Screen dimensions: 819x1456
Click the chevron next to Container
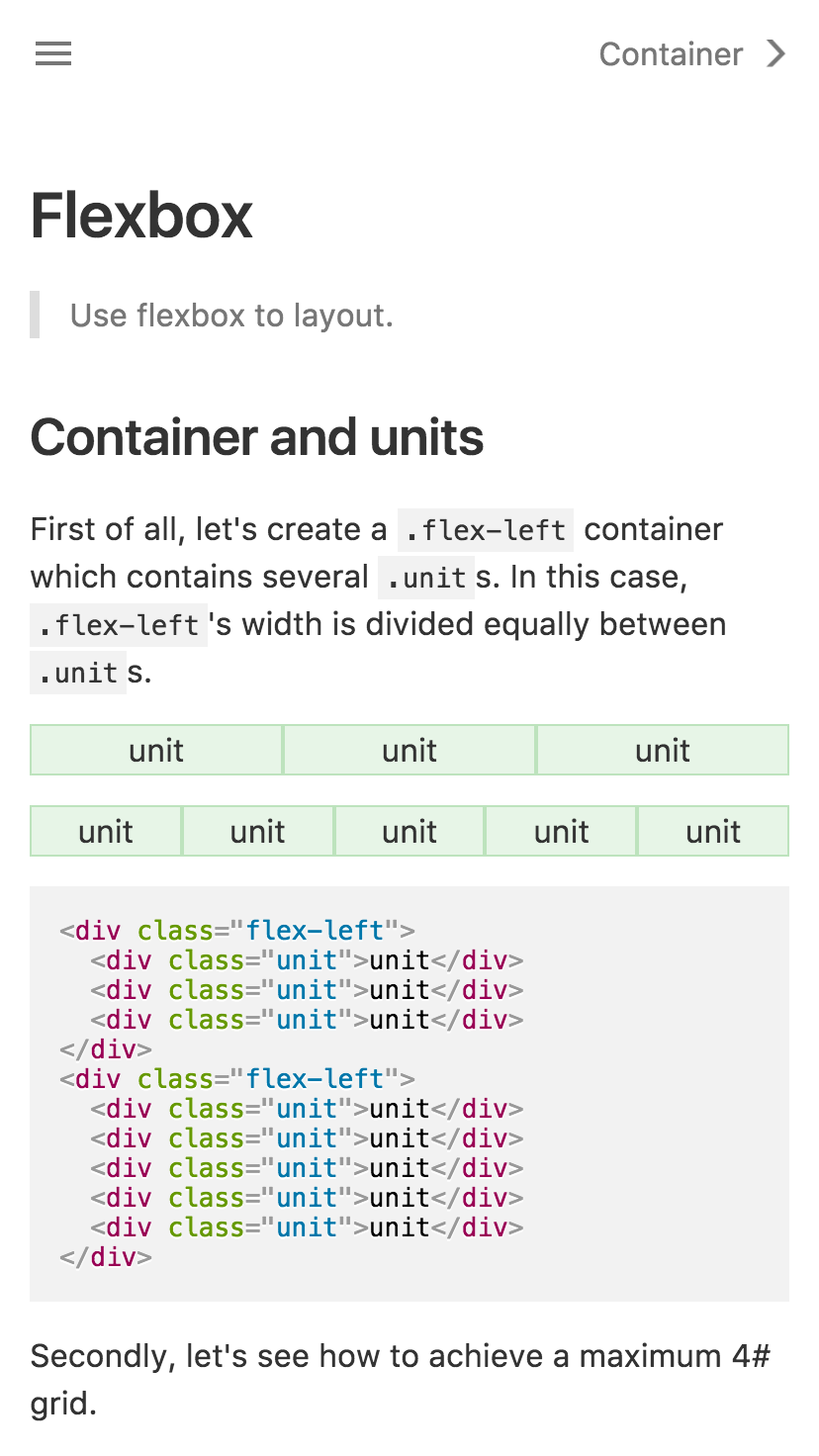point(775,54)
